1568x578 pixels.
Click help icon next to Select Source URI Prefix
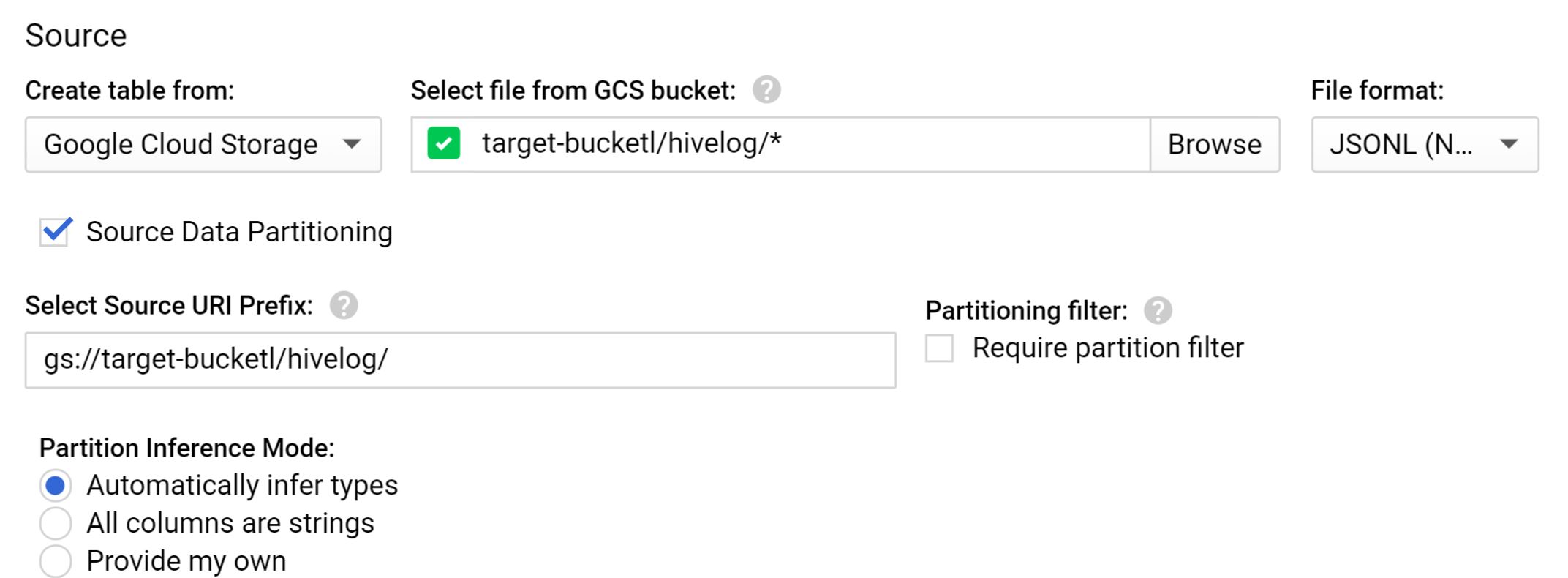pyautogui.click(x=344, y=305)
